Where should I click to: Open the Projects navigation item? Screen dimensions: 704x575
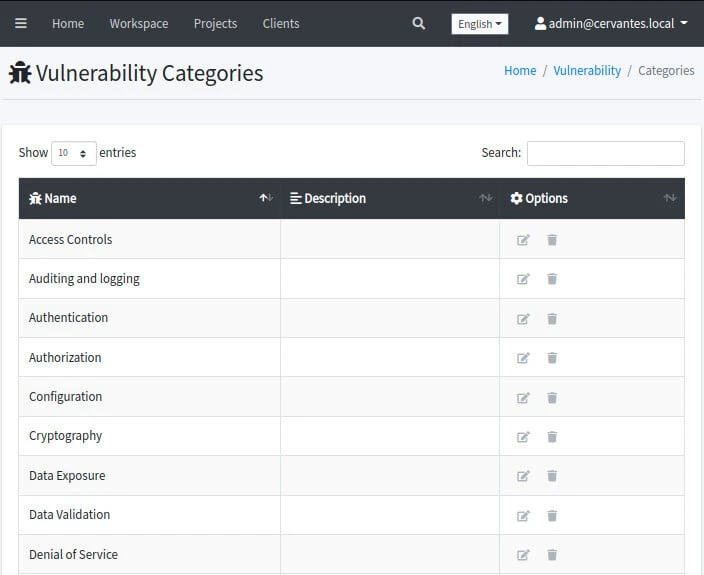215,23
